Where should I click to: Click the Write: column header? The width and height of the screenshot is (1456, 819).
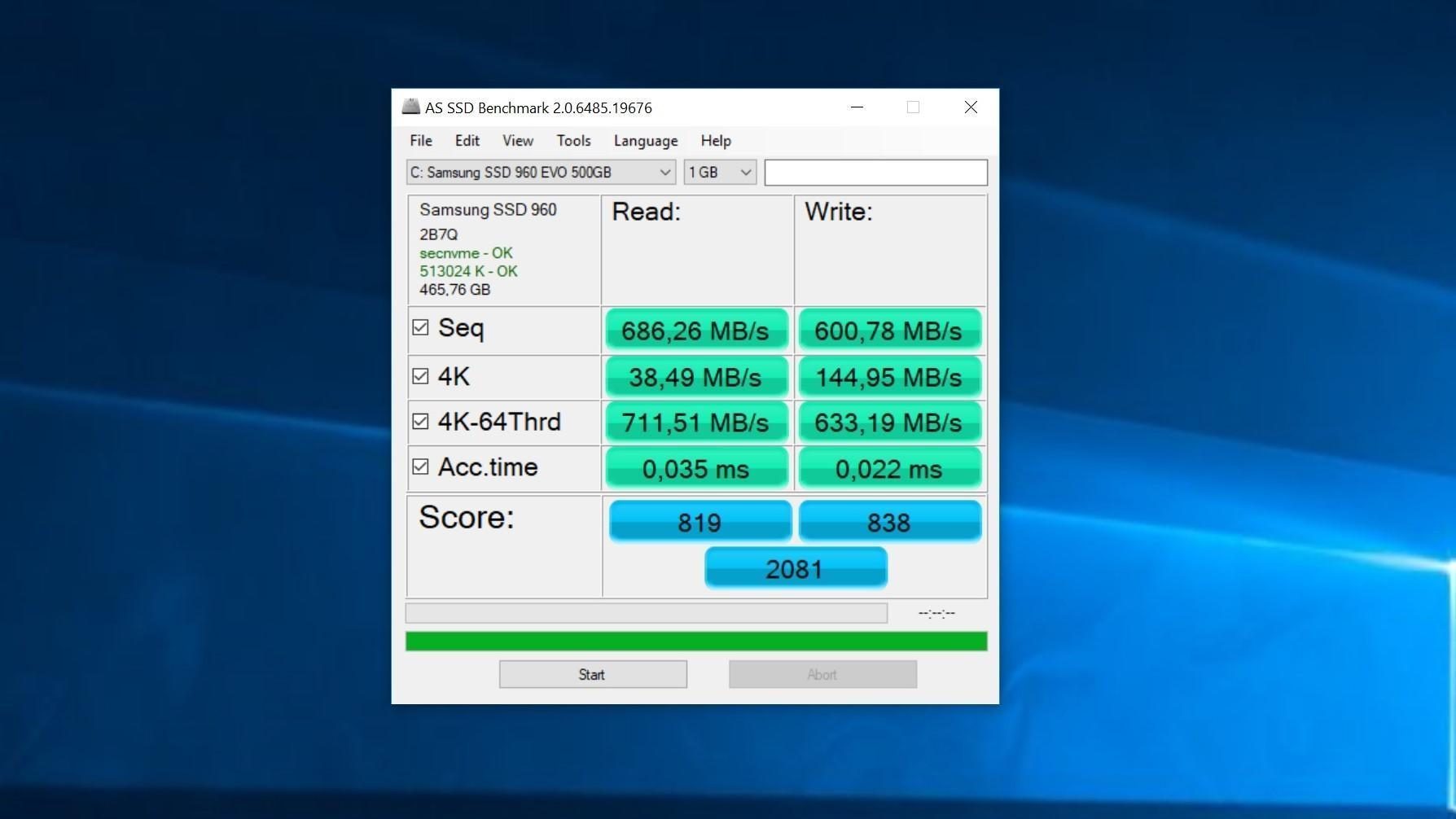(x=839, y=212)
